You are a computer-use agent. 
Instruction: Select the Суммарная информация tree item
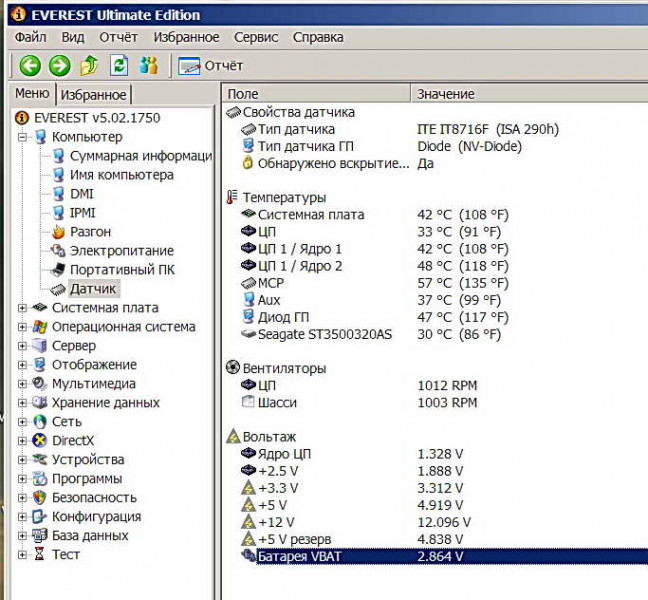point(139,156)
